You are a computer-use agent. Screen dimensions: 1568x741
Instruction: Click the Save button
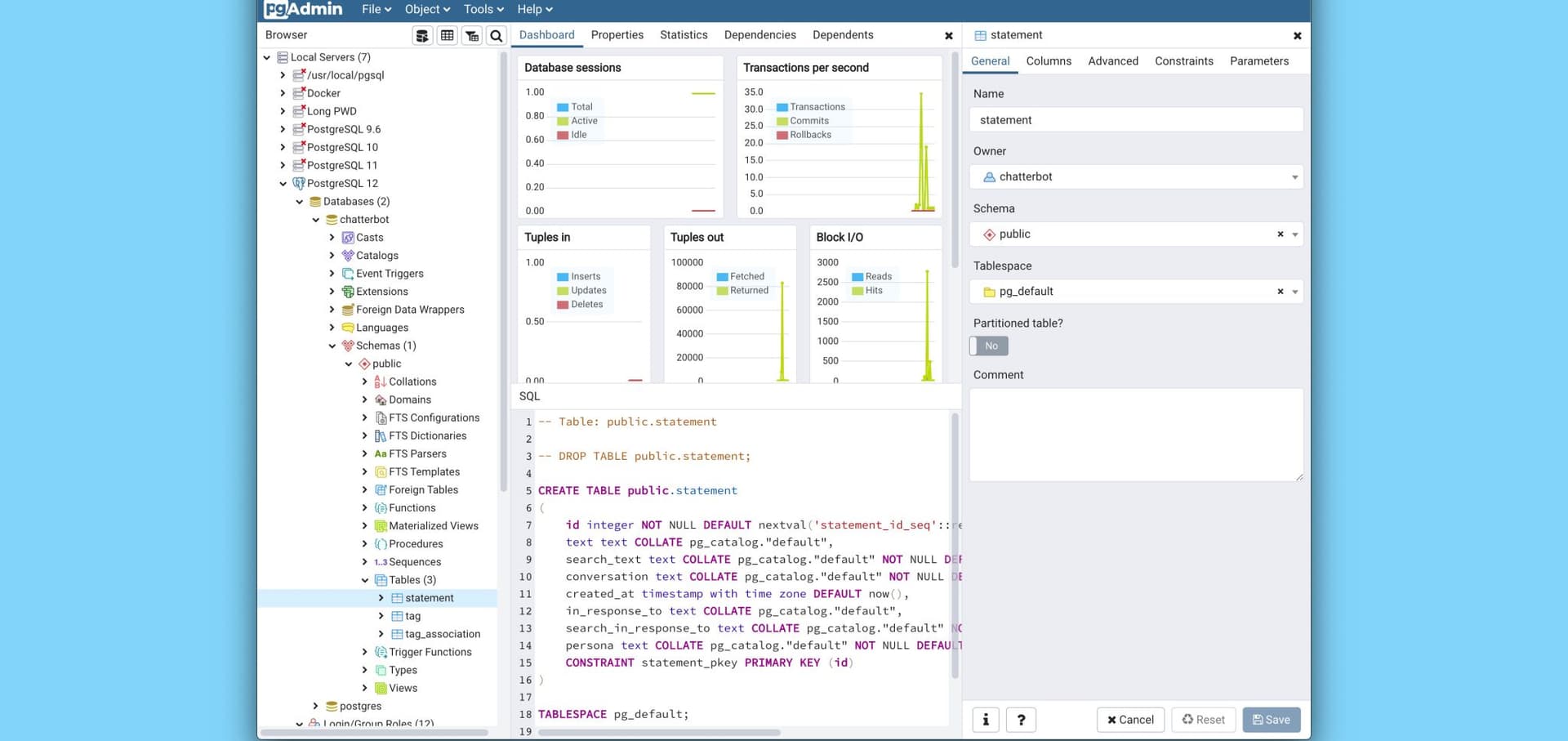tap(1272, 720)
